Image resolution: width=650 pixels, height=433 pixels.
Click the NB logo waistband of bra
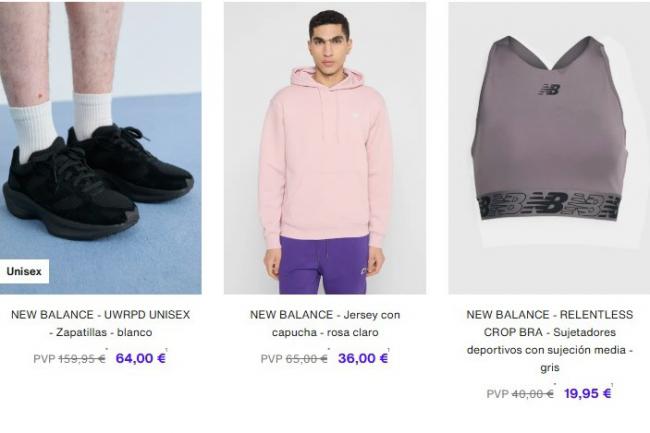549,206
